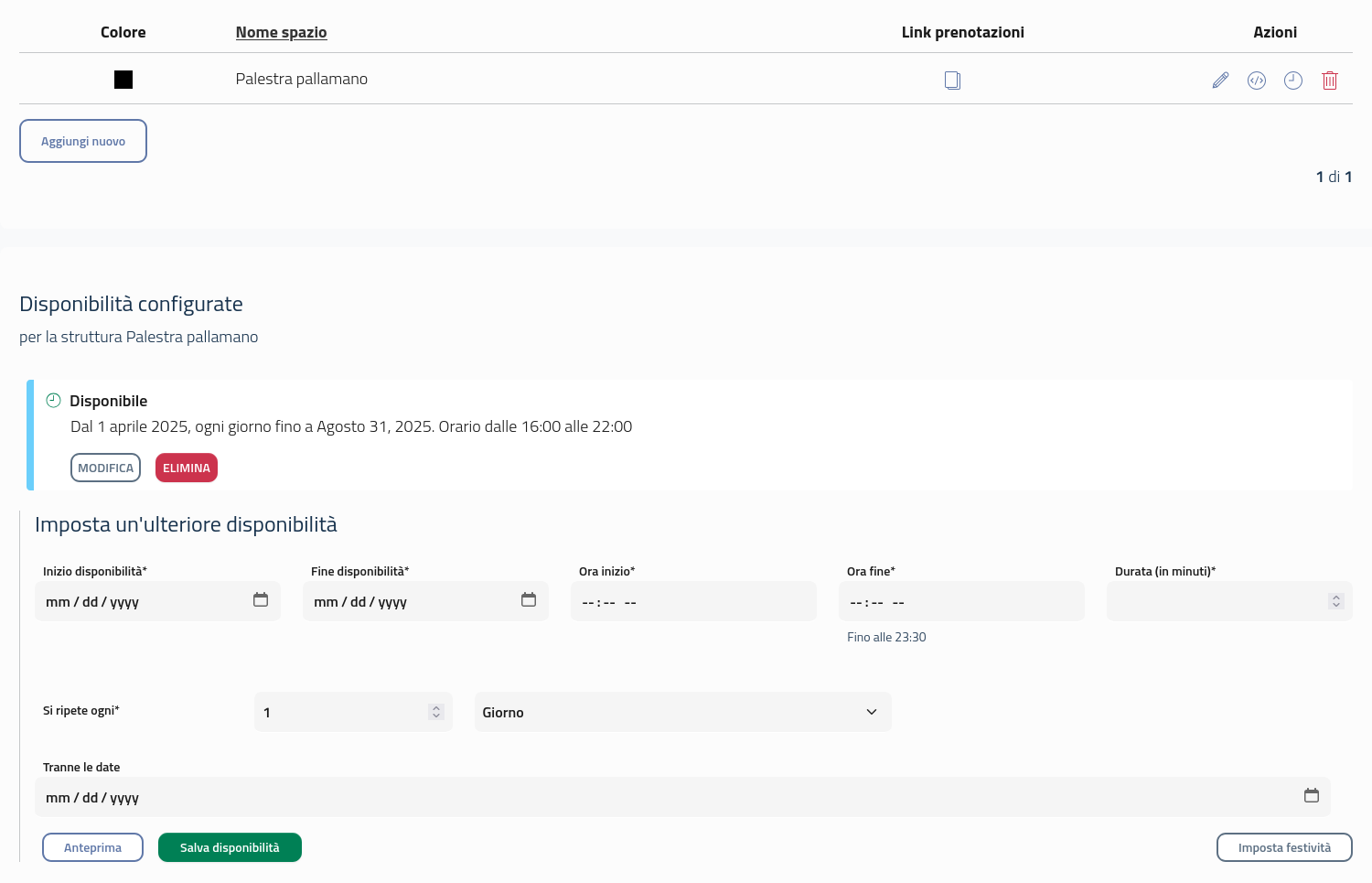Click the red ELIMINA button
Image resolution: width=1372 pixels, height=883 pixels.
(x=187, y=468)
